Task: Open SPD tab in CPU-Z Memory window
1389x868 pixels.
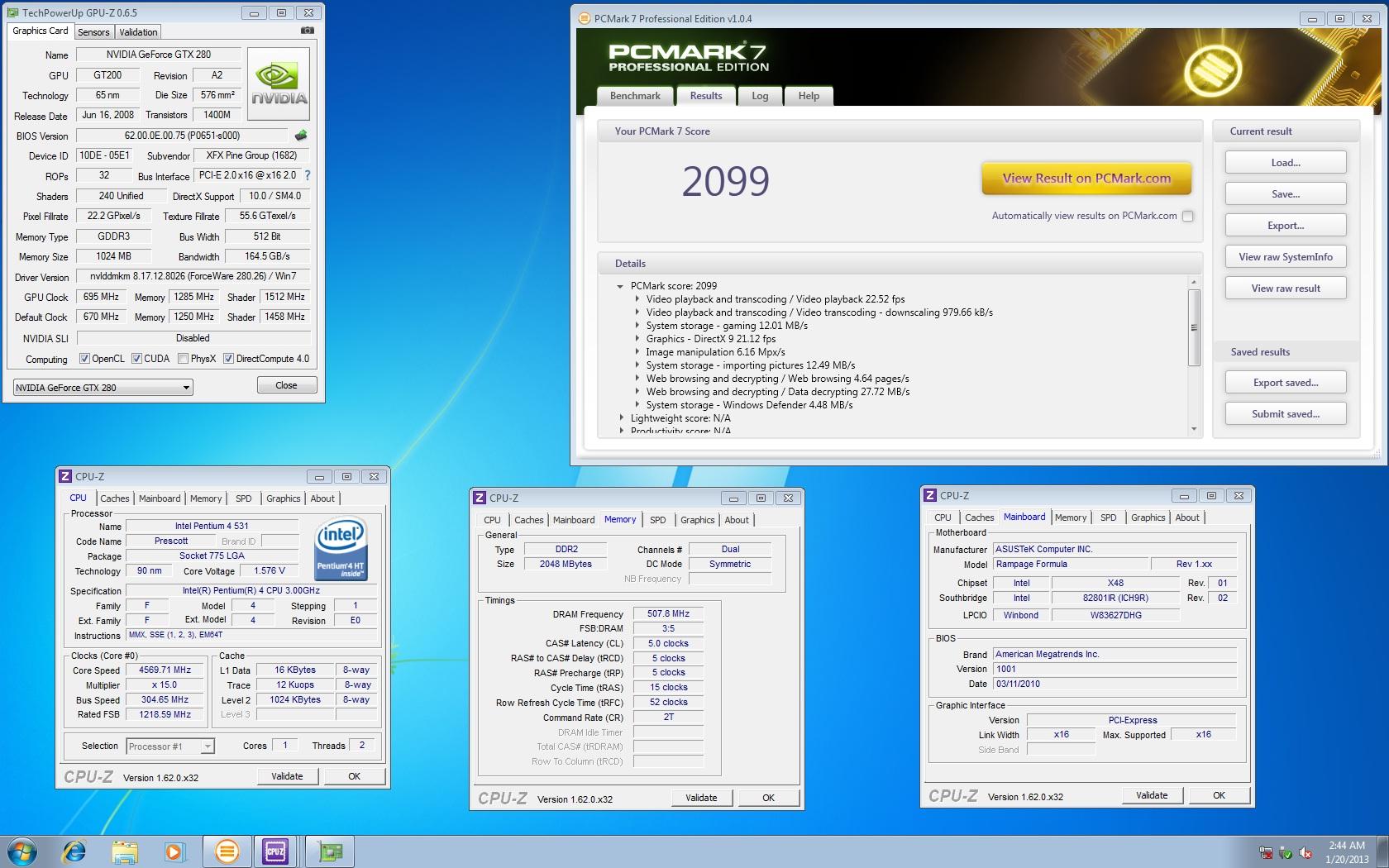Action: pyautogui.click(x=658, y=520)
